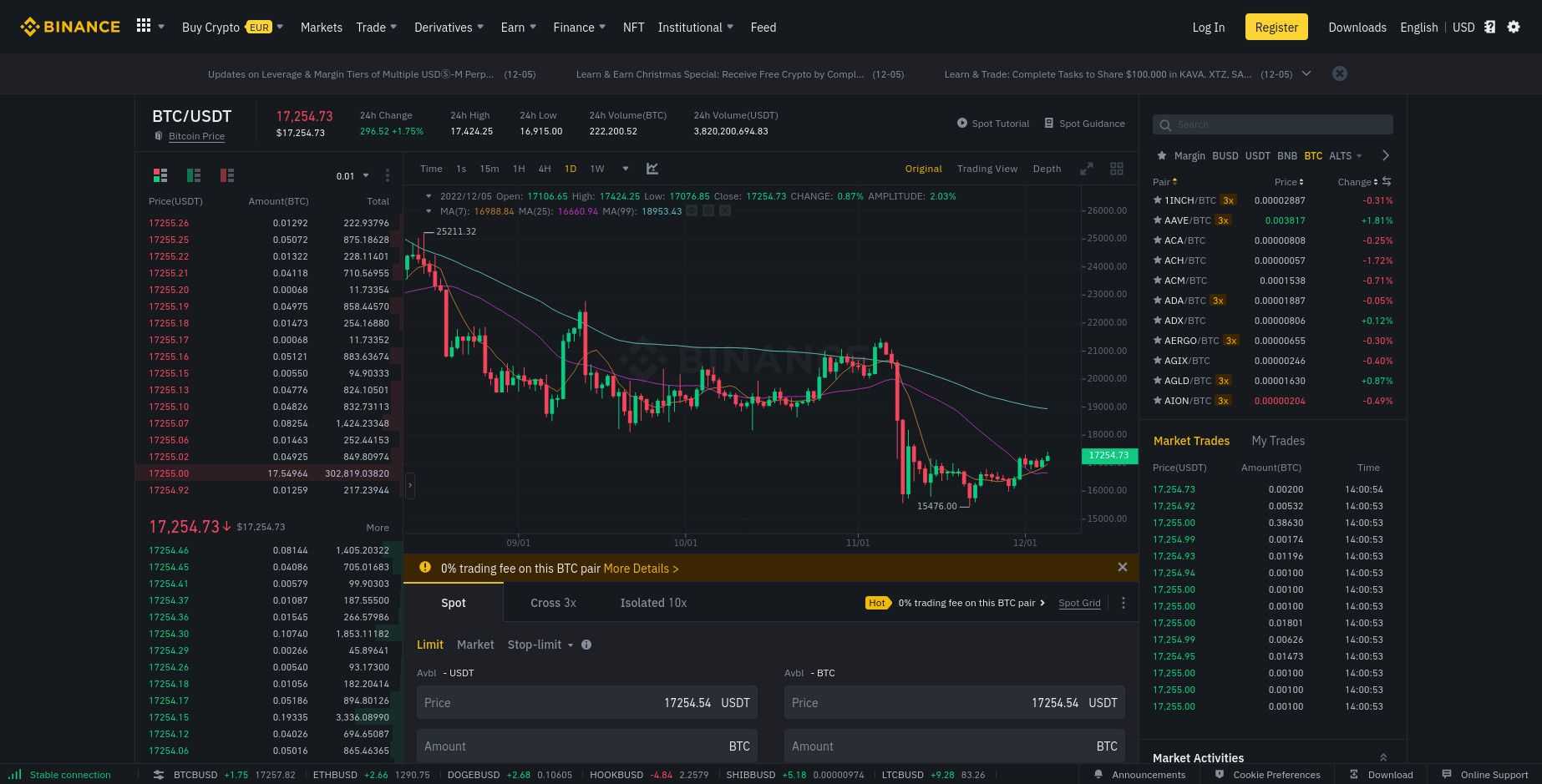Dismiss the announcements bar with X icon

coord(1340,73)
